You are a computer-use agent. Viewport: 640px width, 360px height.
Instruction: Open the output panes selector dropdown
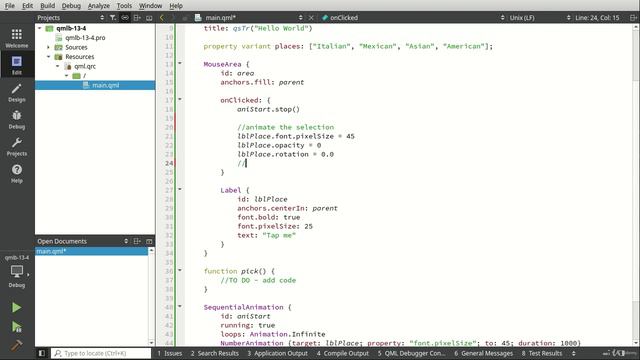tap(573, 353)
